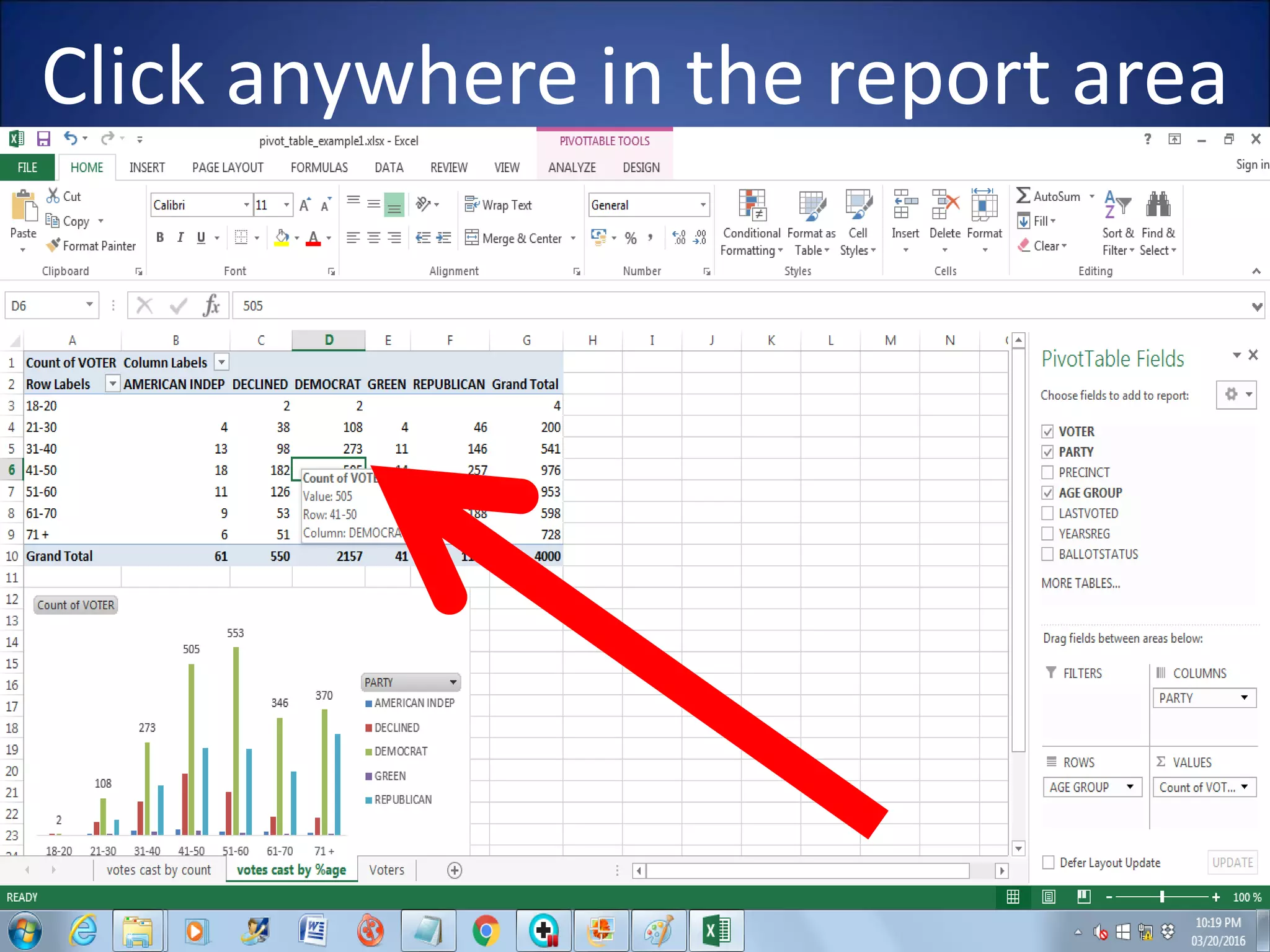
Task: Switch to the FORMULAS ribbon tab
Action: click(319, 167)
